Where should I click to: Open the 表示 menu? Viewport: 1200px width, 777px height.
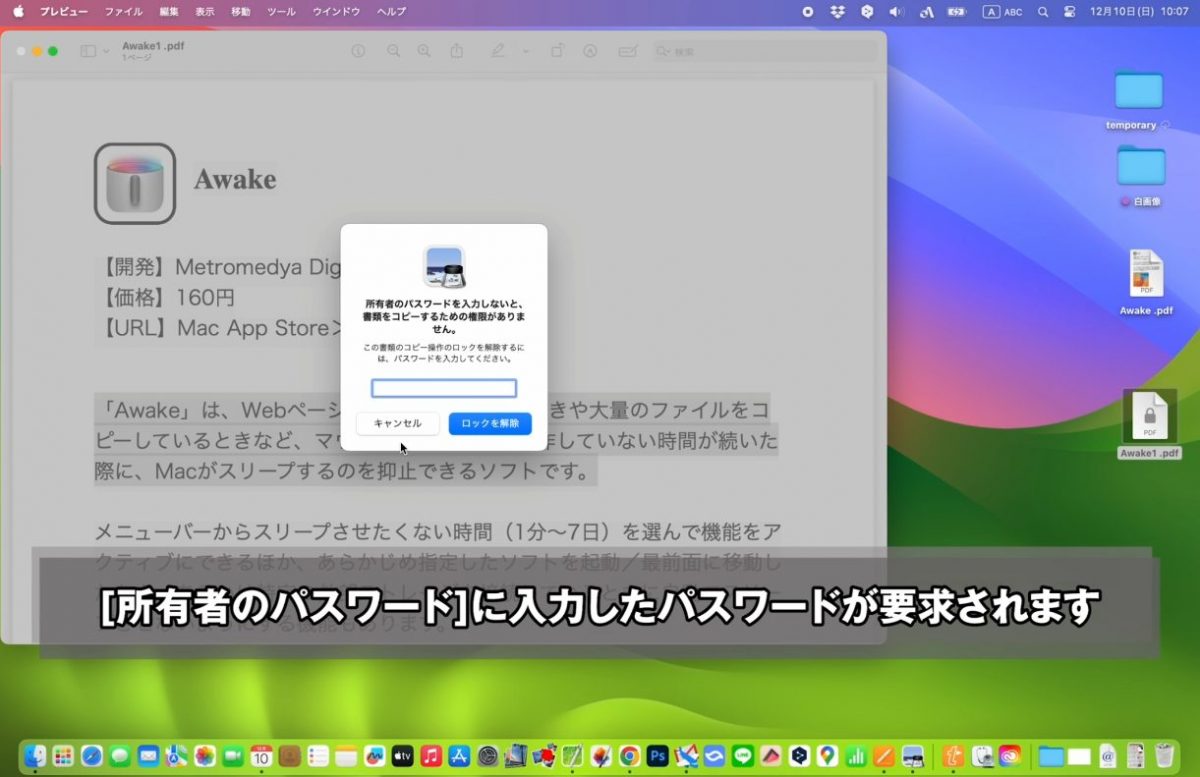[x=204, y=11]
